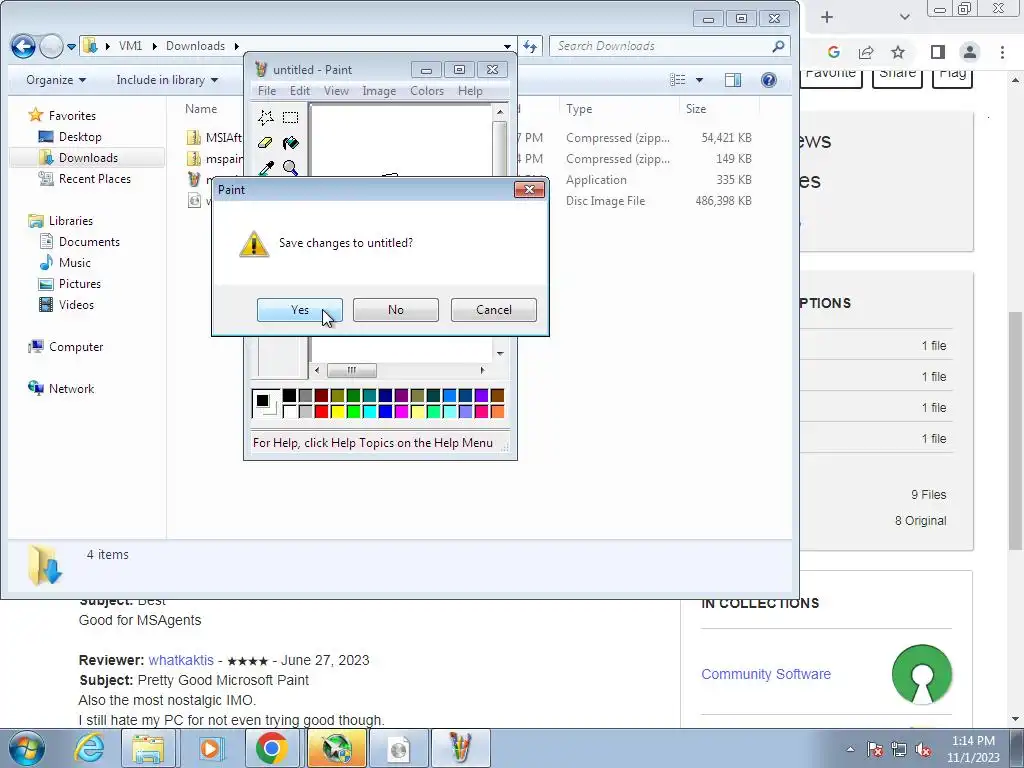Toggle Chrome's side panel button

[938, 52]
